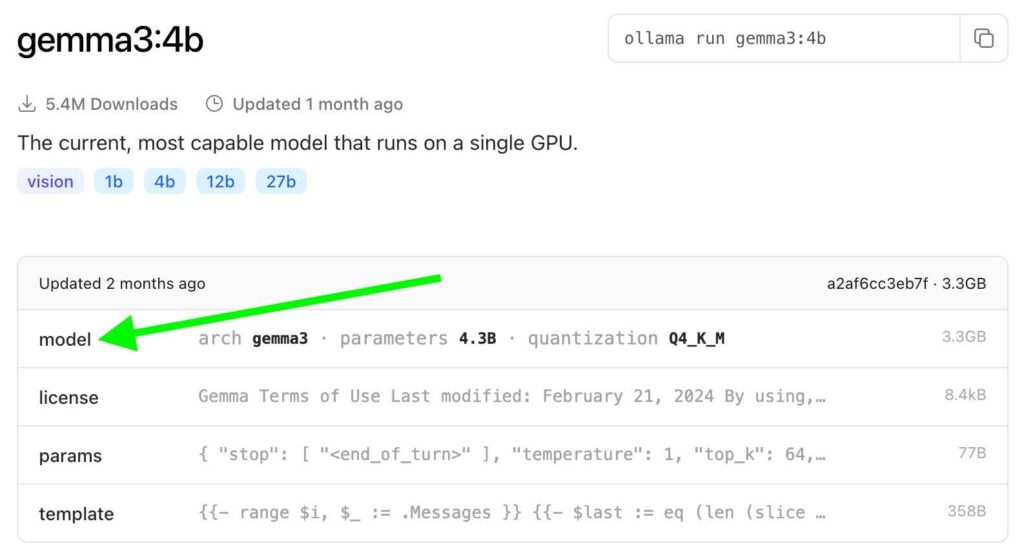This screenshot has width=1024, height=557.
Task: Open the model file row
Action: 65,339
